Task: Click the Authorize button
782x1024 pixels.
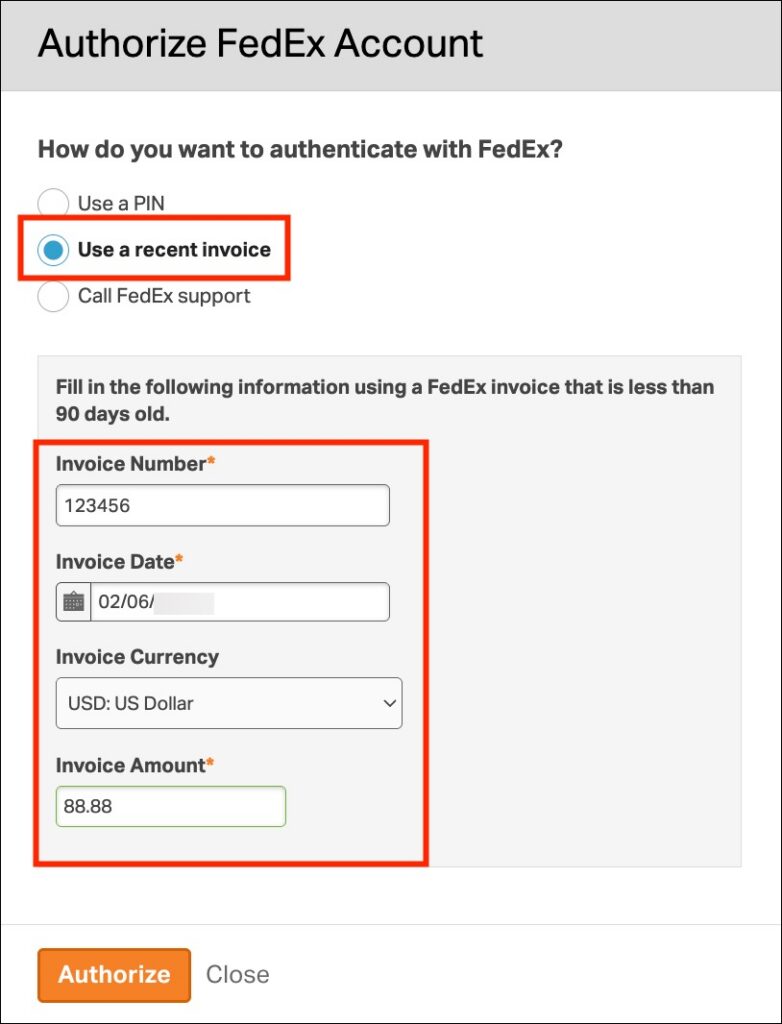Action: [114, 975]
